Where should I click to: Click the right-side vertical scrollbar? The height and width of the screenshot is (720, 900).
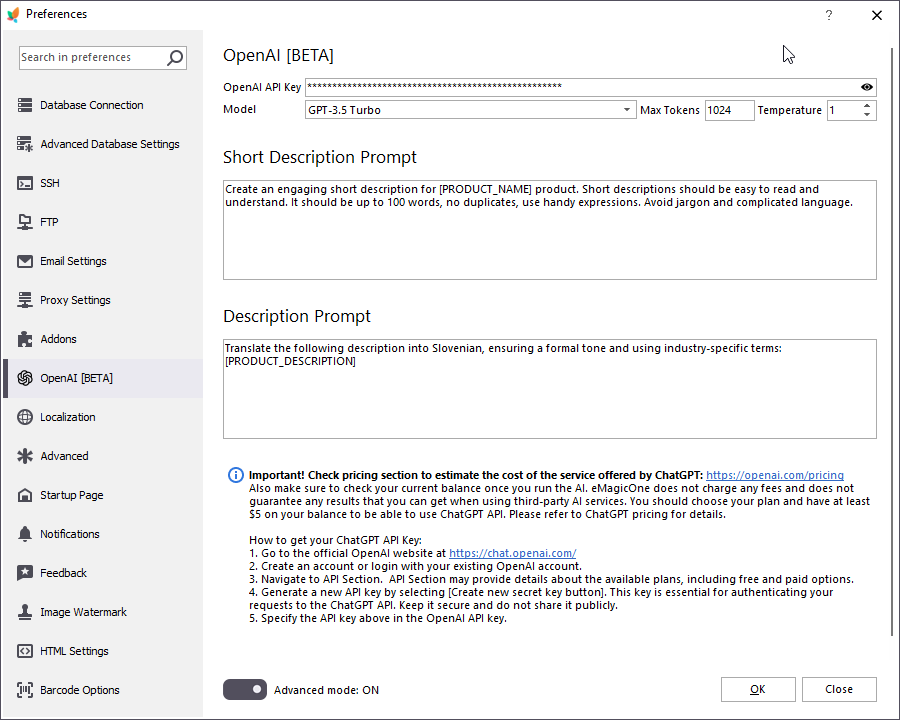[x=891, y=342]
